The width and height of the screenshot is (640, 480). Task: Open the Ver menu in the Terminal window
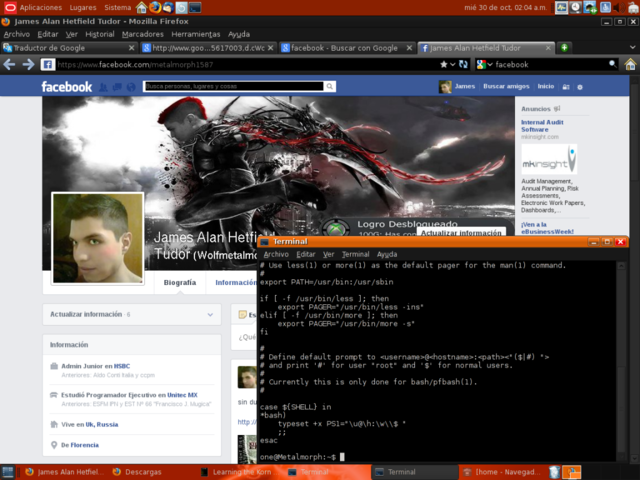pos(328,254)
